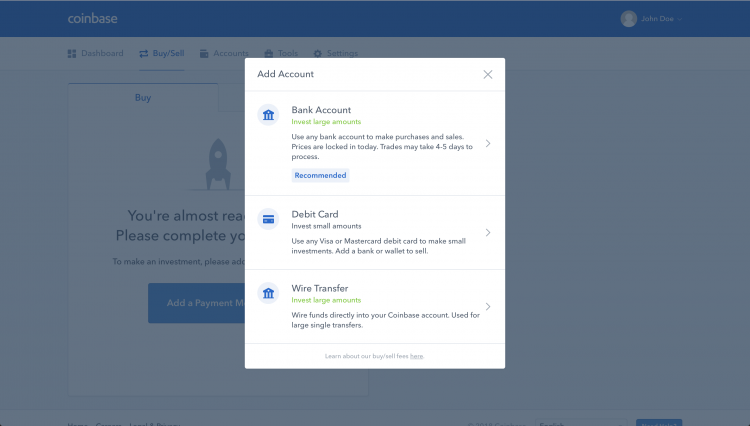Open Bank Account option via chevron
750x426 pixels.
click(488, 143)
